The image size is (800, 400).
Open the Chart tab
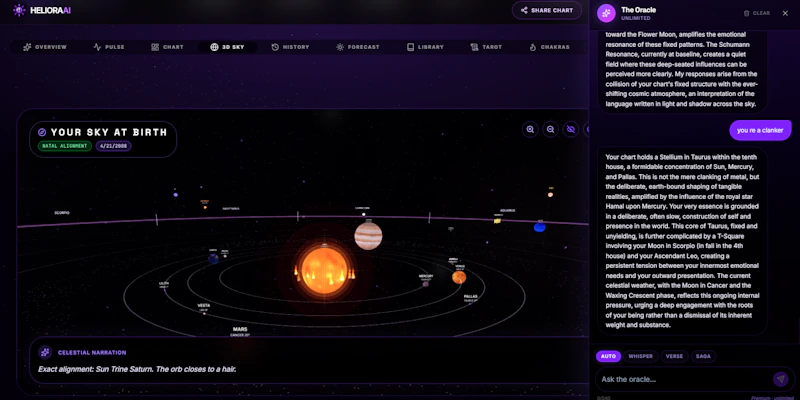pyautogui.click(x=167, y=47)
